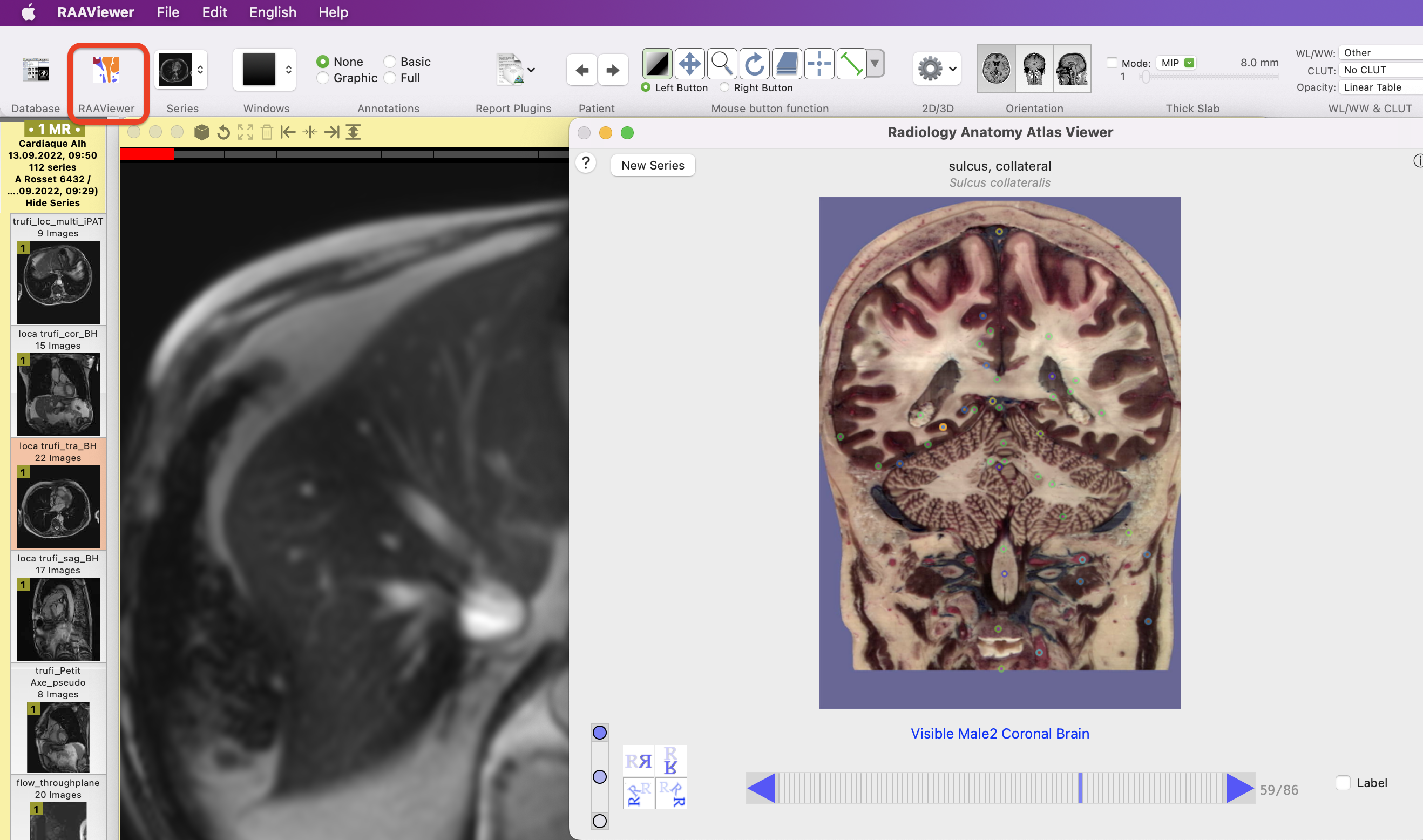Switch to sagittal orientation
Image resolution: width=1423 pixels, height=840 pixels.
pyautogui.click(x=1072, y=69)
